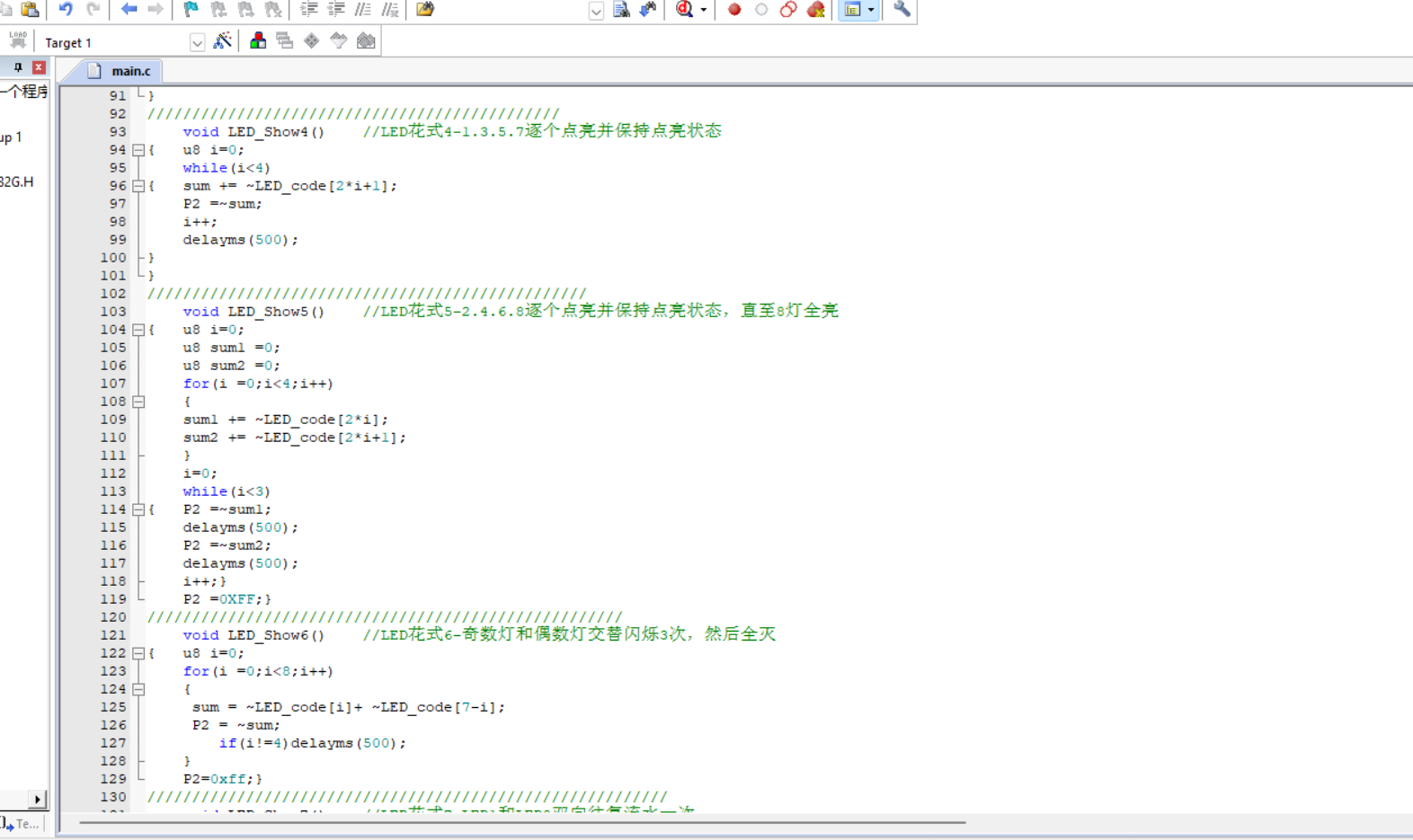Open the Target 1 dropdown

click(197, 42)
